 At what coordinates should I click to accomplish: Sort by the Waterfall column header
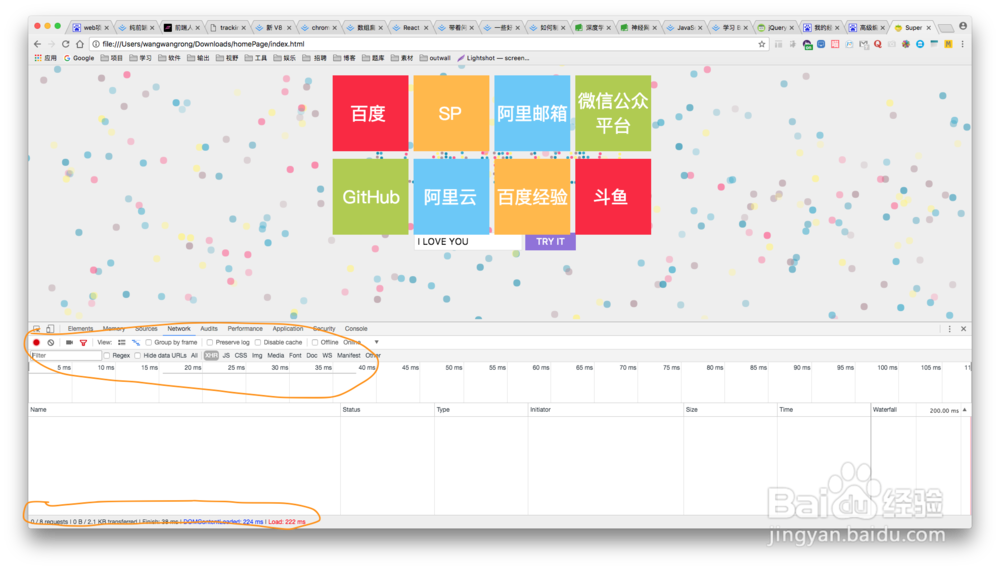pyautogui.click(x=920, y=410)
